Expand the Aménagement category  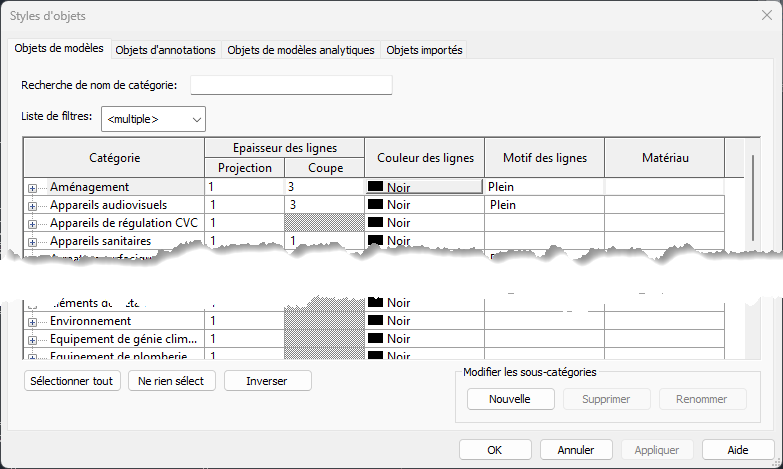[32, 188]
